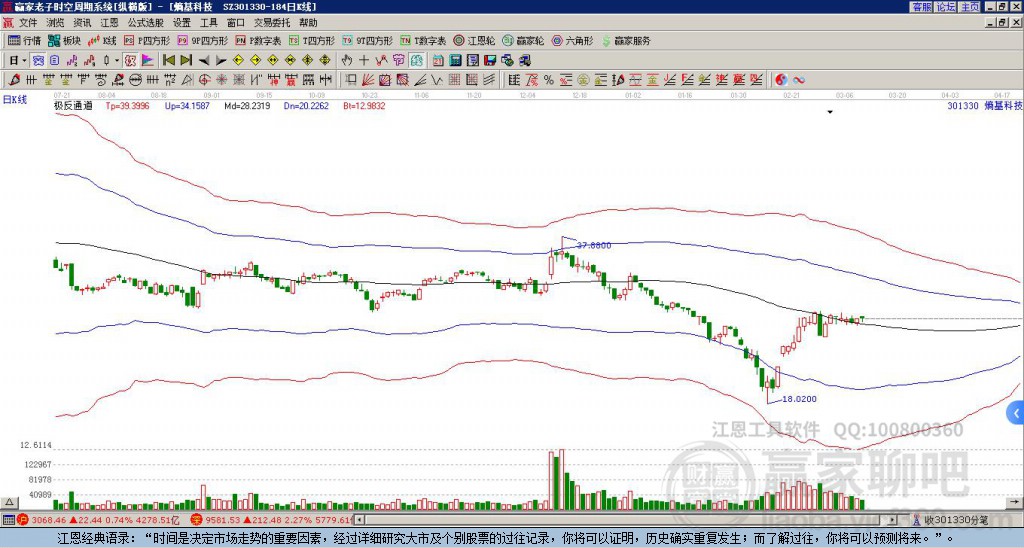
Task: Jump to last bar arrow icon
Action: click(x=186, y=61)
